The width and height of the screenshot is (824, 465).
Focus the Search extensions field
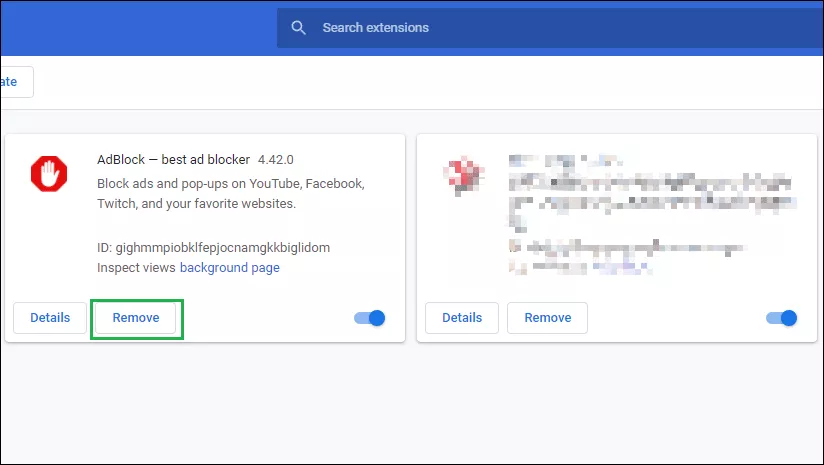pyautogui.click(x=550, y=28)
